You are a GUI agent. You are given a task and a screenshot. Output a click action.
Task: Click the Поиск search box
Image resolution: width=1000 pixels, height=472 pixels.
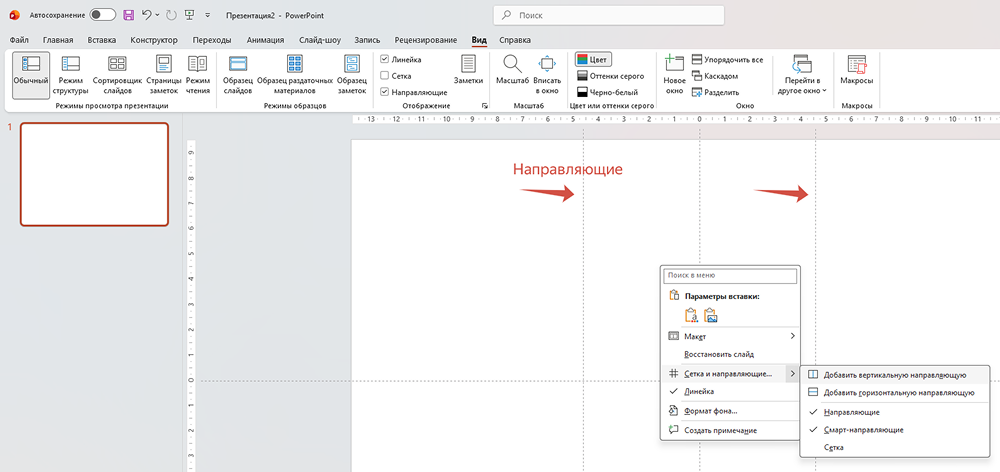pos(608,15)
